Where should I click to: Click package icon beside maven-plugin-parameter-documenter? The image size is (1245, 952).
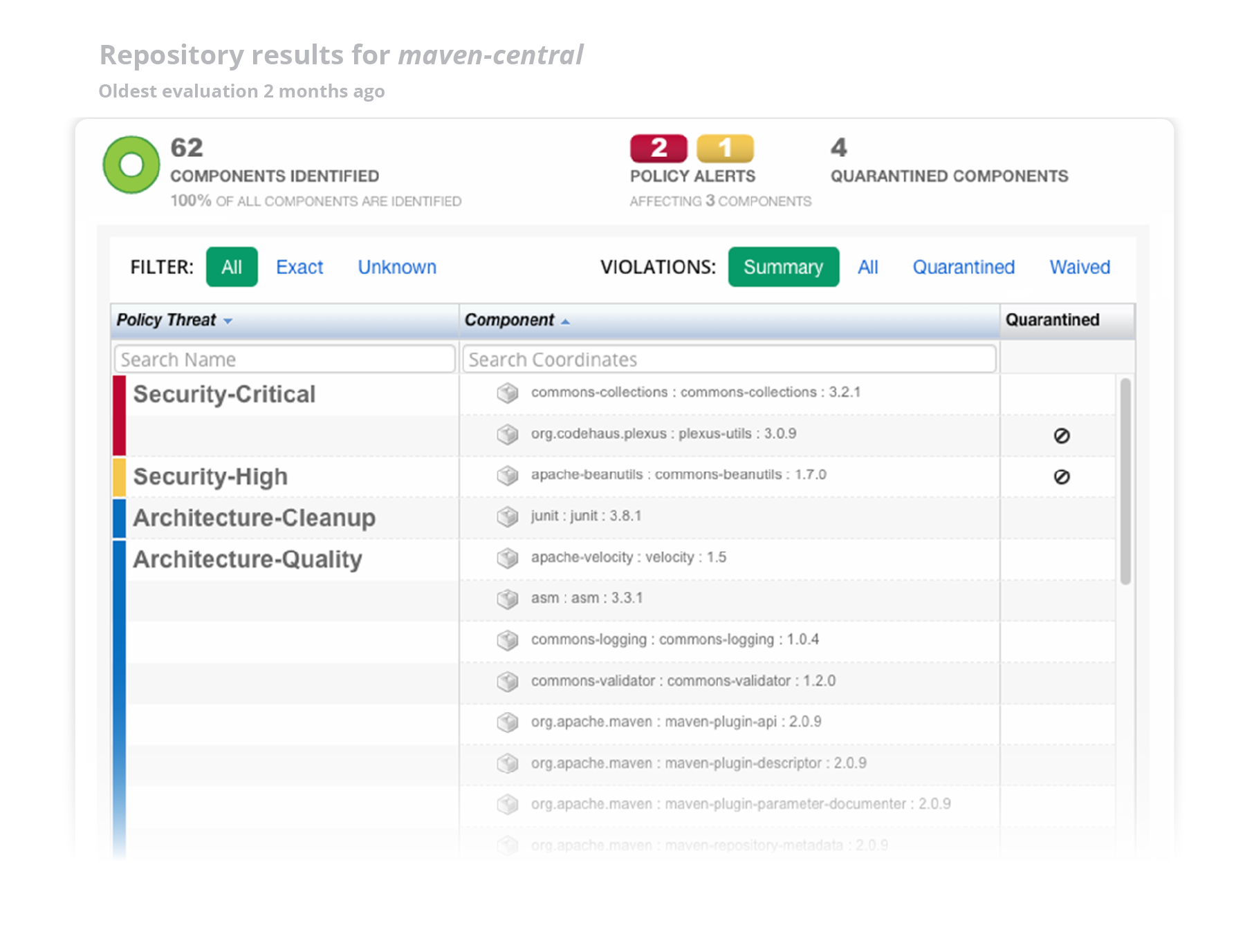coord(508,804)
